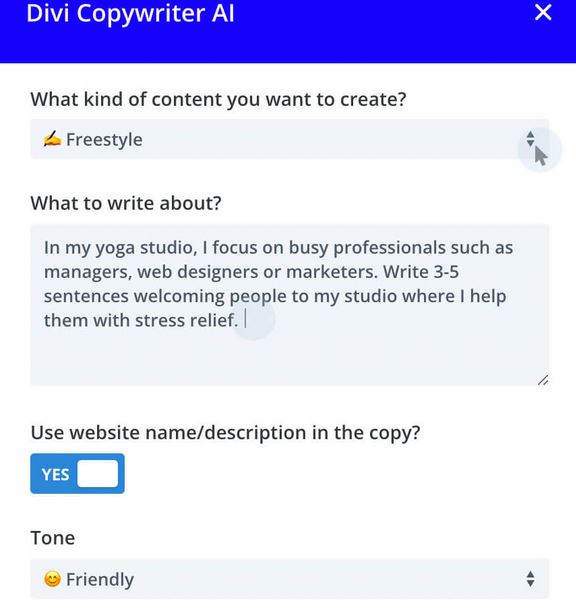Click the Tone dropdown arrows

[x=530, y=579]
